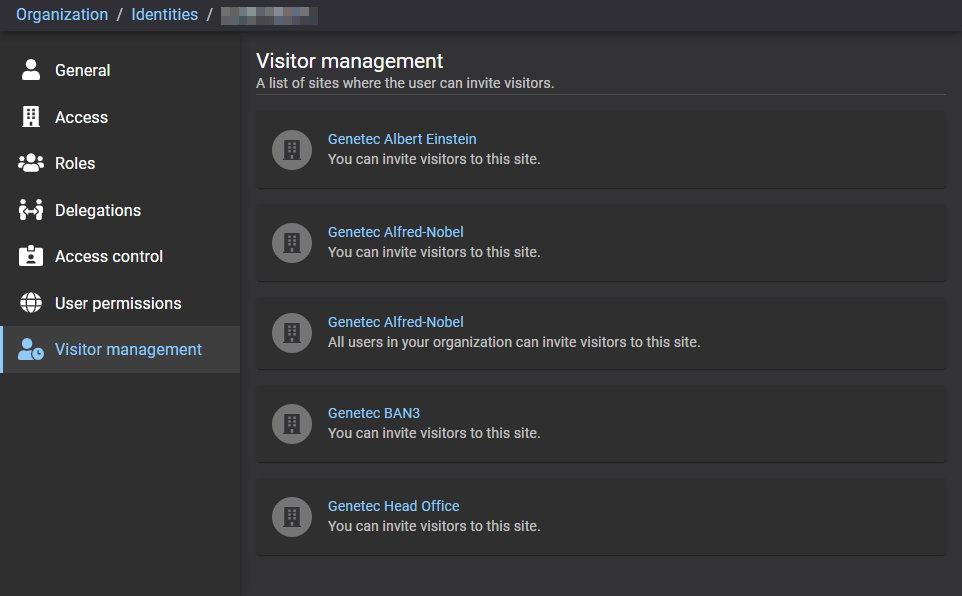Screen dimensions: 962x596
Task: Navigate to Identities breadcrumb link
Action: tap(165, 14)
